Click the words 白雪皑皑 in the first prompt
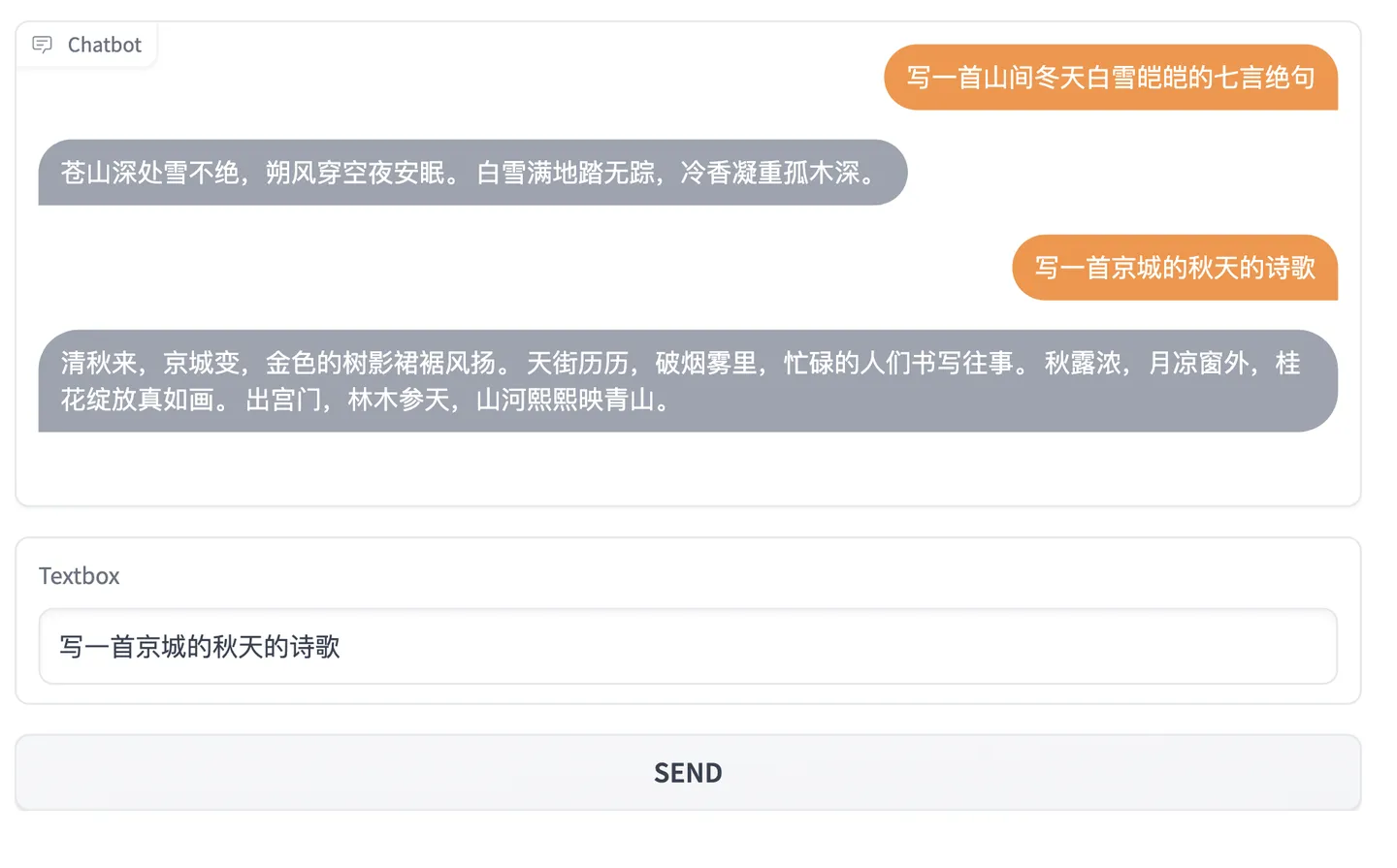The height and width of the screenshot is (868, 1397). tap(1135, 78)
